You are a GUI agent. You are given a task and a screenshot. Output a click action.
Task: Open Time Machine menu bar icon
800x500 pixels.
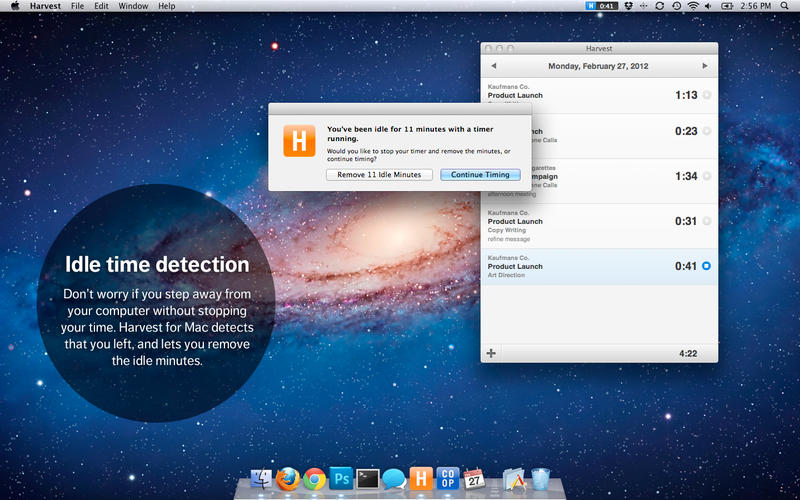pyautogui.click(x=676, y=6)
